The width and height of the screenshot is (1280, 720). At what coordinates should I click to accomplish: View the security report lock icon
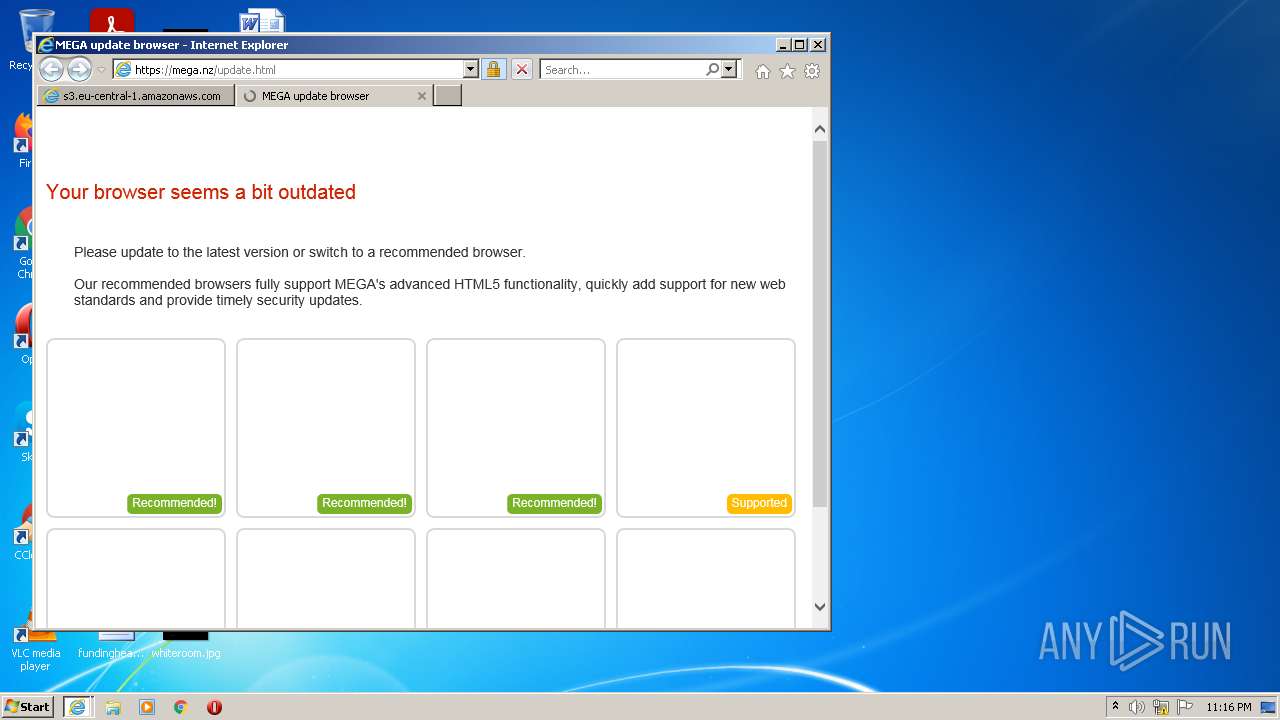pos(493,69)
